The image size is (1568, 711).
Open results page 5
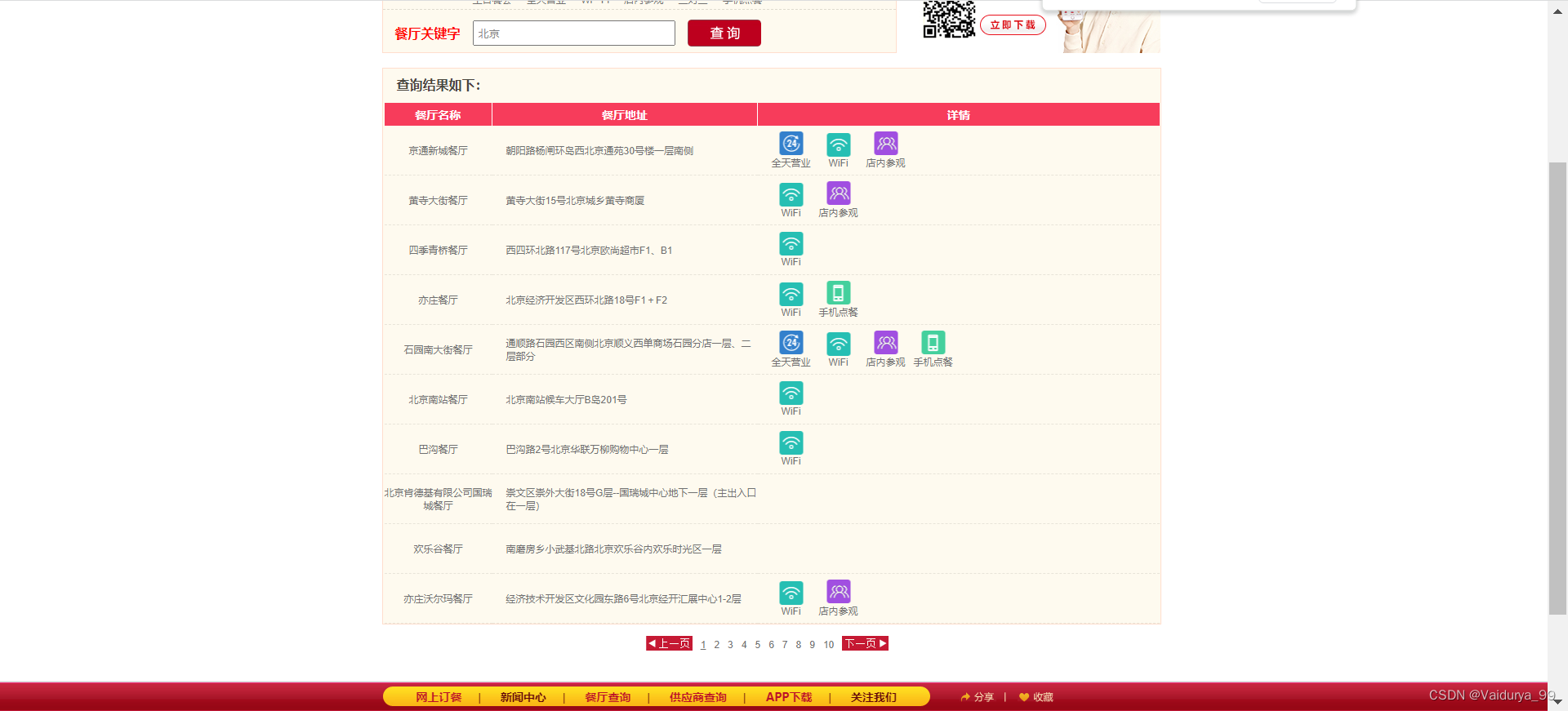[x=758, y=645]
